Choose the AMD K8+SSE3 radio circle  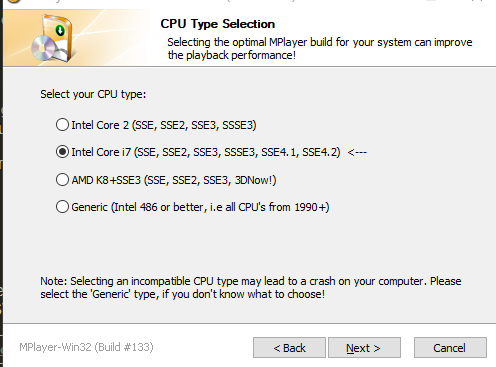click(62, 179)
